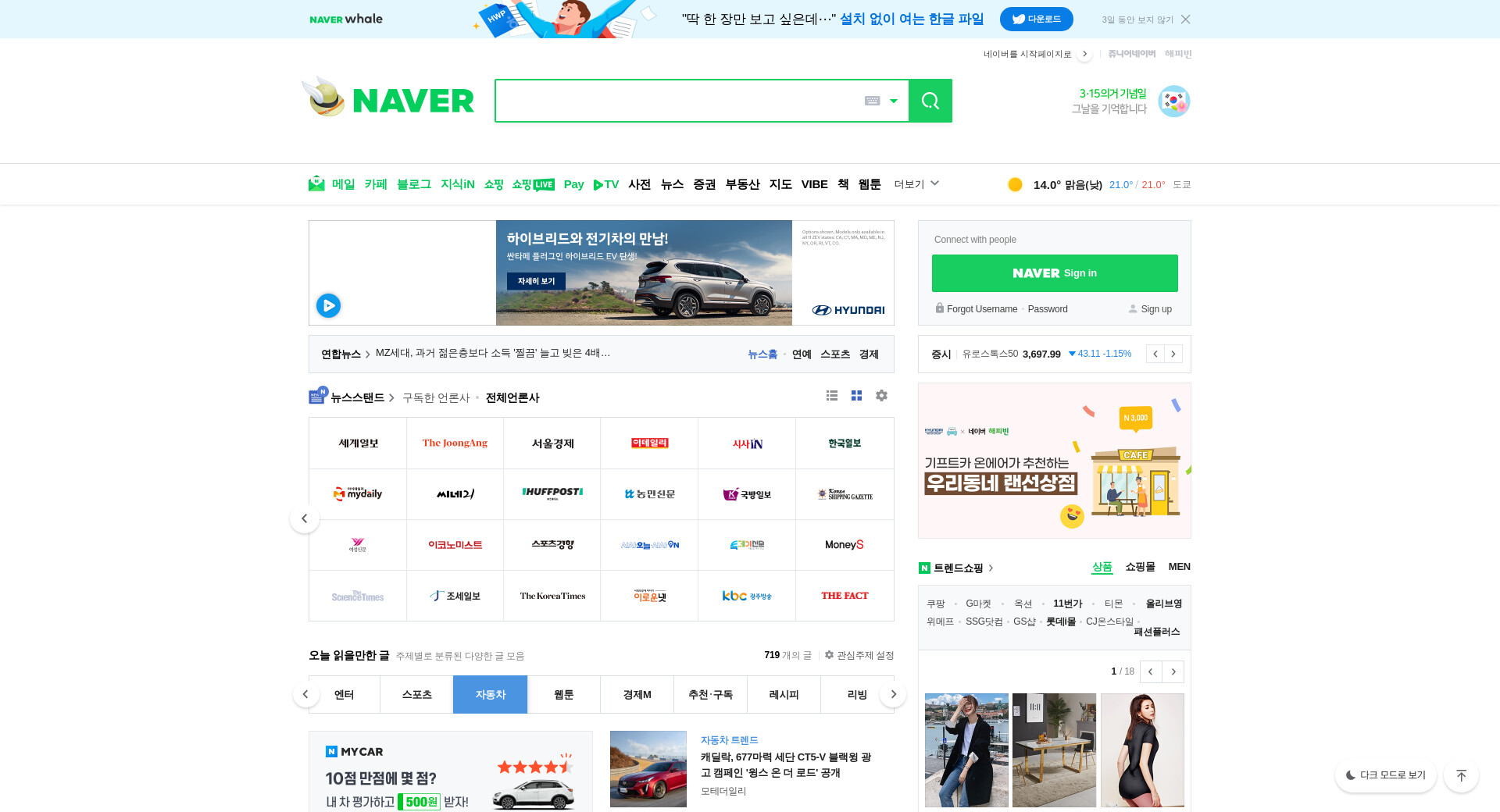Click 자세히 보기 on the Hyundai banner
Image resolution: width=1500 pixels, height=812 pixels.
[536, 281]
